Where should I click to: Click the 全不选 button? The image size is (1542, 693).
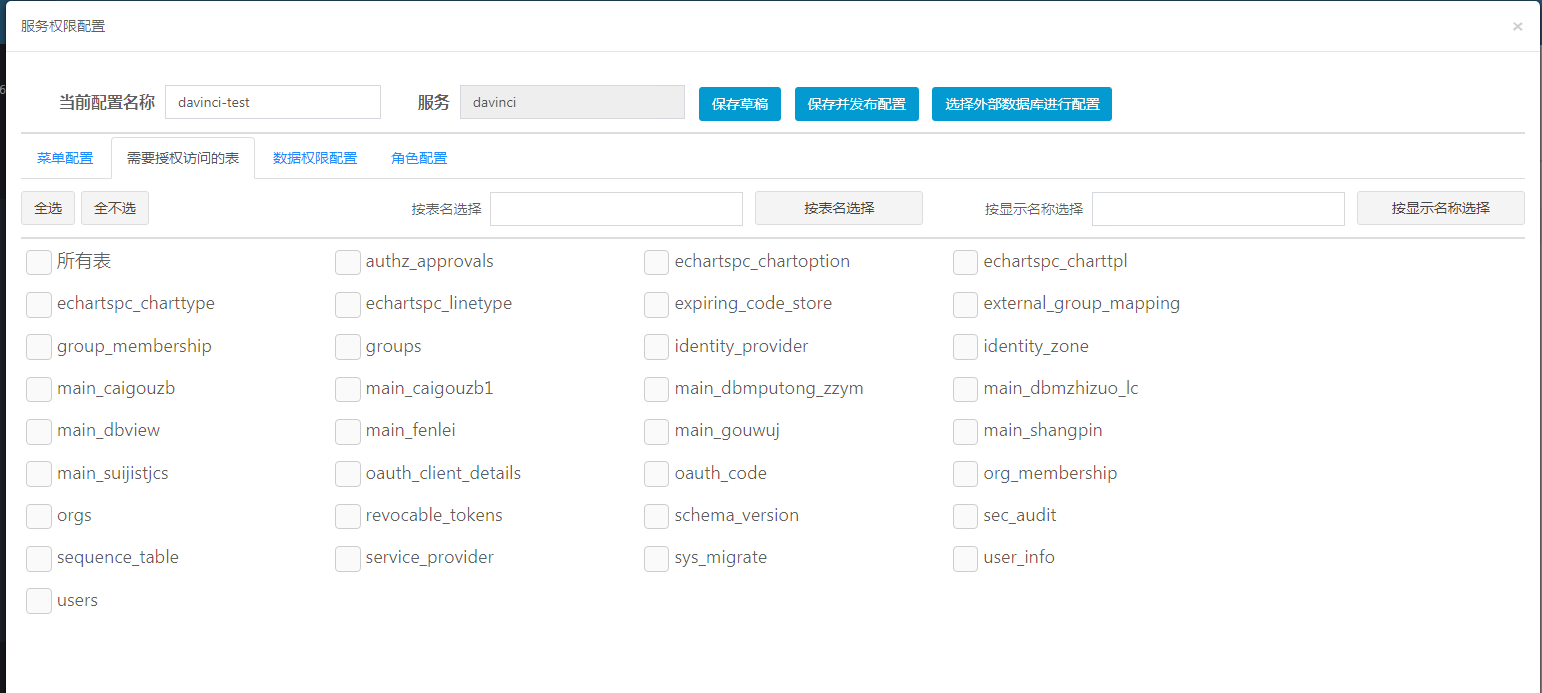tap(115, 208)
